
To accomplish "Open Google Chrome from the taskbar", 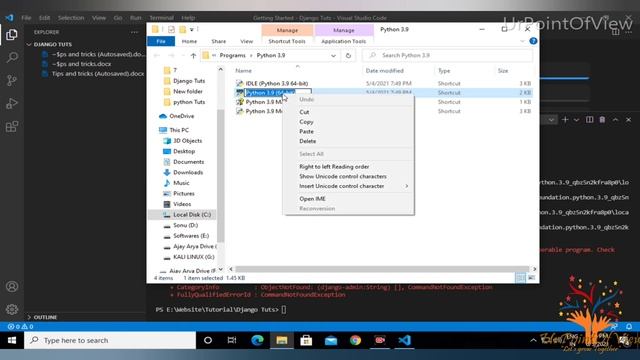I will point(356,340).
